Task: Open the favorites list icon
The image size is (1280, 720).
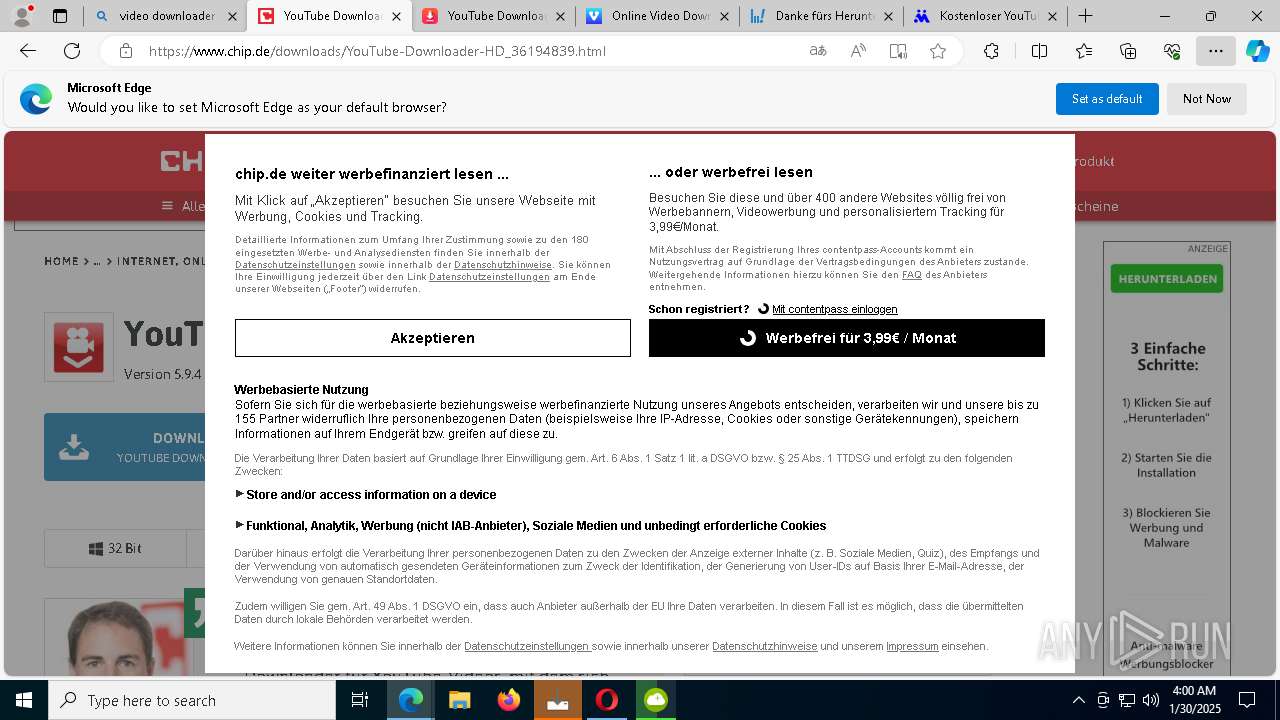Action: point(1084,51)
